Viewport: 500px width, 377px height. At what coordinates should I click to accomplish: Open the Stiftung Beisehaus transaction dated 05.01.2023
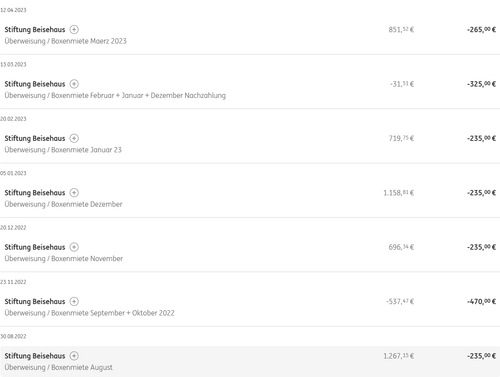pos(250,198)
